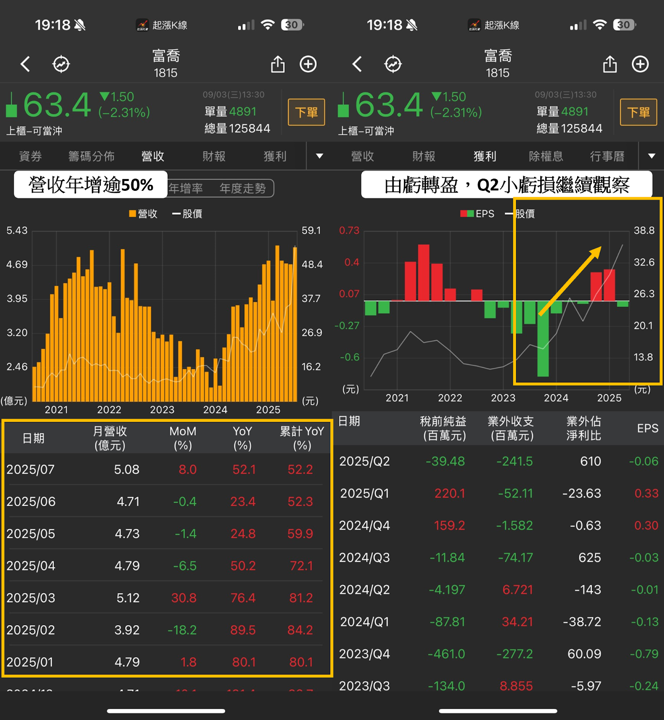664x720 pixels.
Task: Select 獲利 tab on right screen
Action: (x=485, y=156)
